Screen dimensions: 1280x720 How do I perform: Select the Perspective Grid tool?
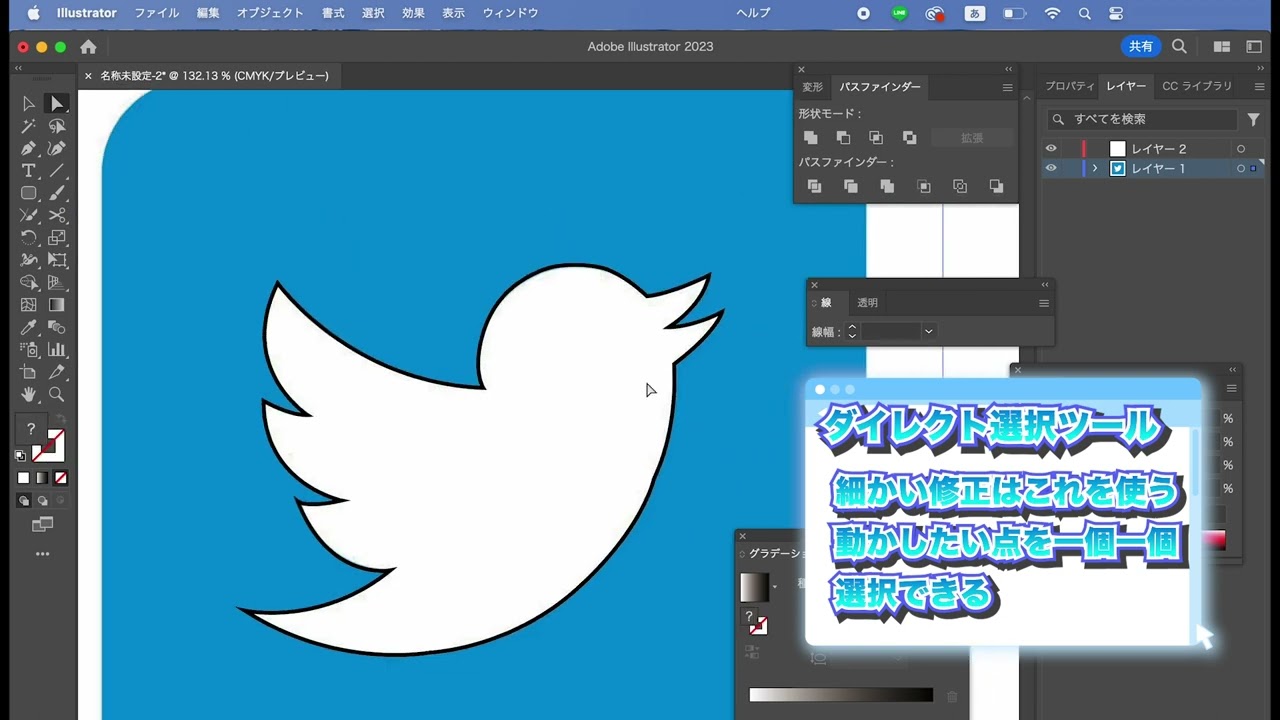coord(57,283)
